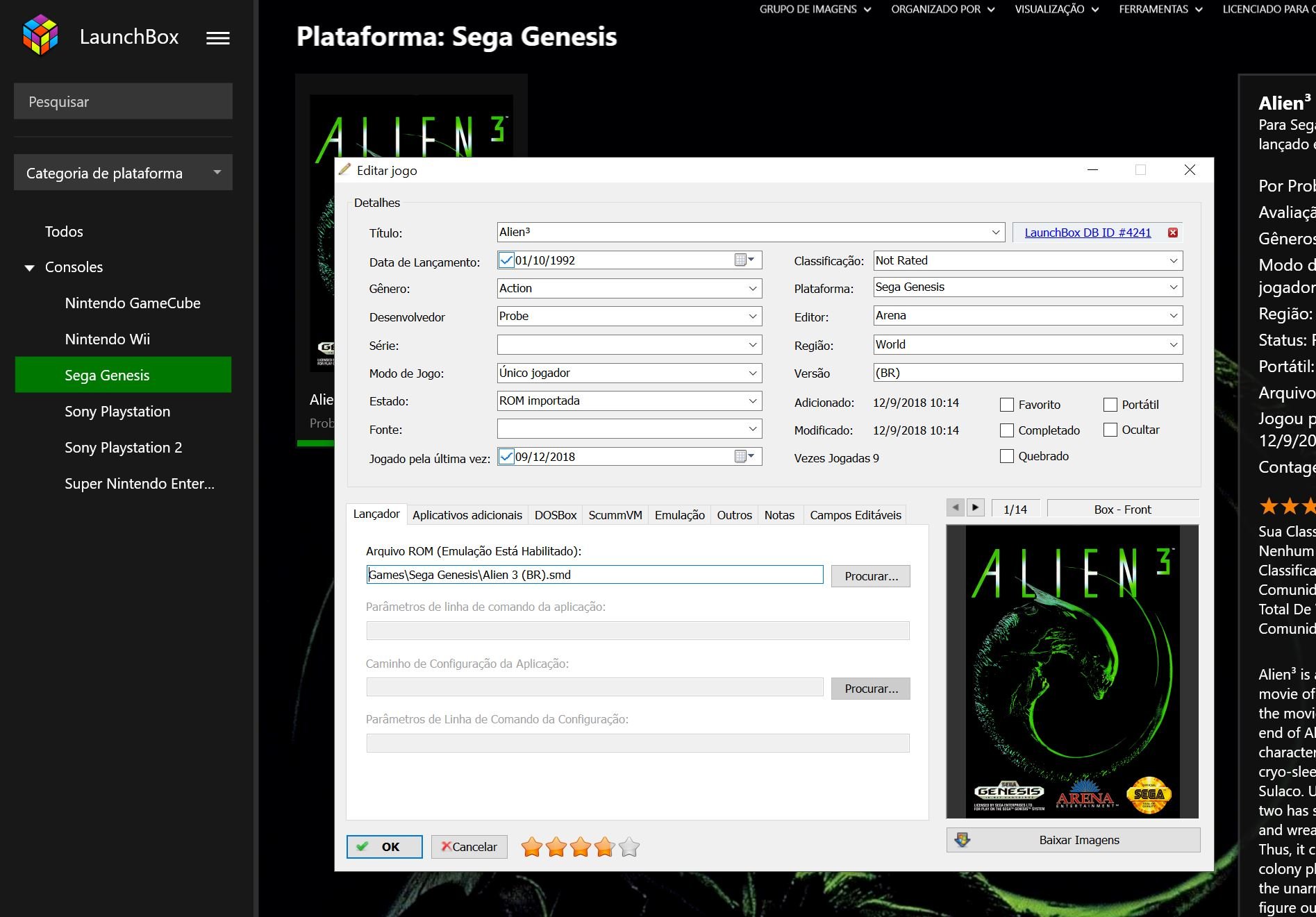The image size is (1316, 917).
Task: Switch to the DOSBox tab
Action: point(556,515)
